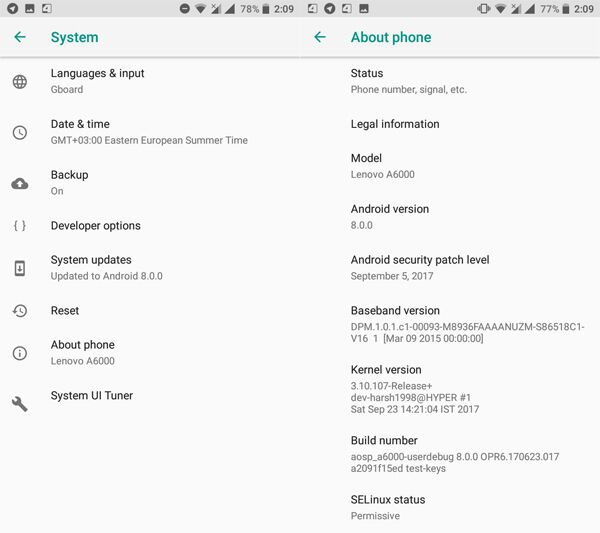Go back from the About phone screen
600x533 pixels.
click(320, 37)
